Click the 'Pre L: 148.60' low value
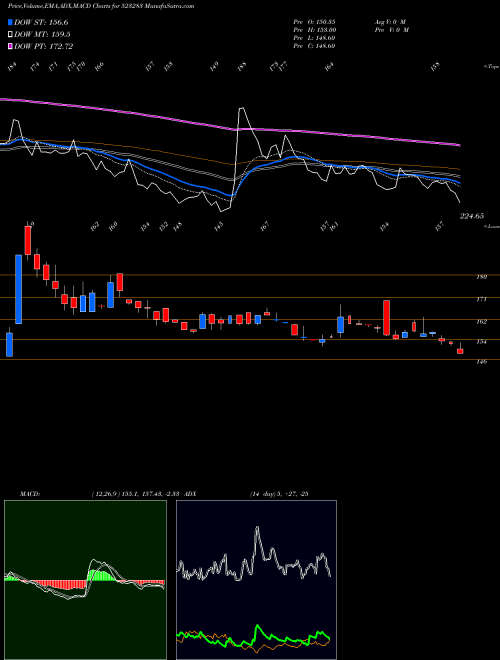This screenshot has height=660, width=500. tap(314, 38)
